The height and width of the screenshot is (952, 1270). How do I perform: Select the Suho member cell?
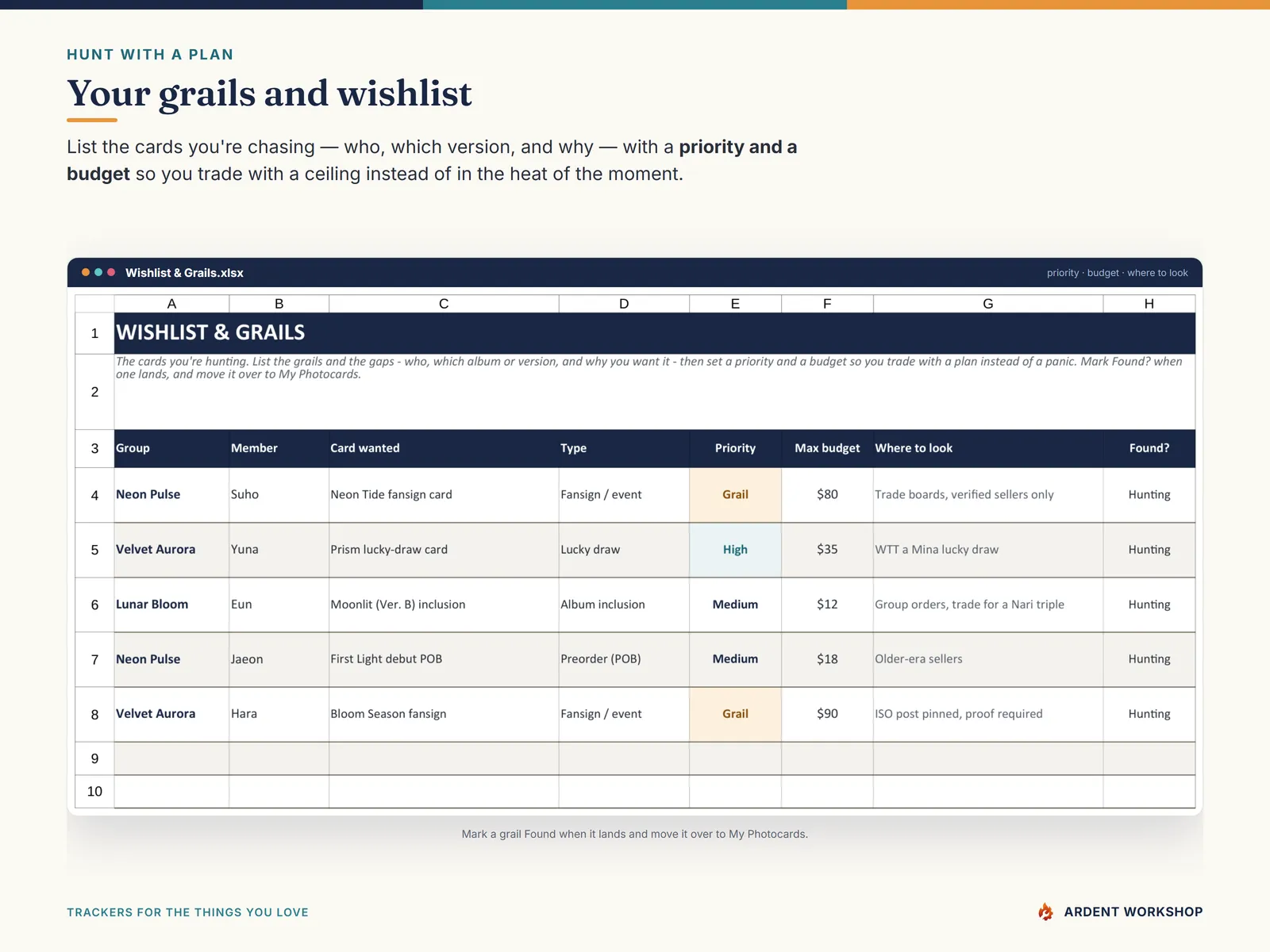coord(279,495)
